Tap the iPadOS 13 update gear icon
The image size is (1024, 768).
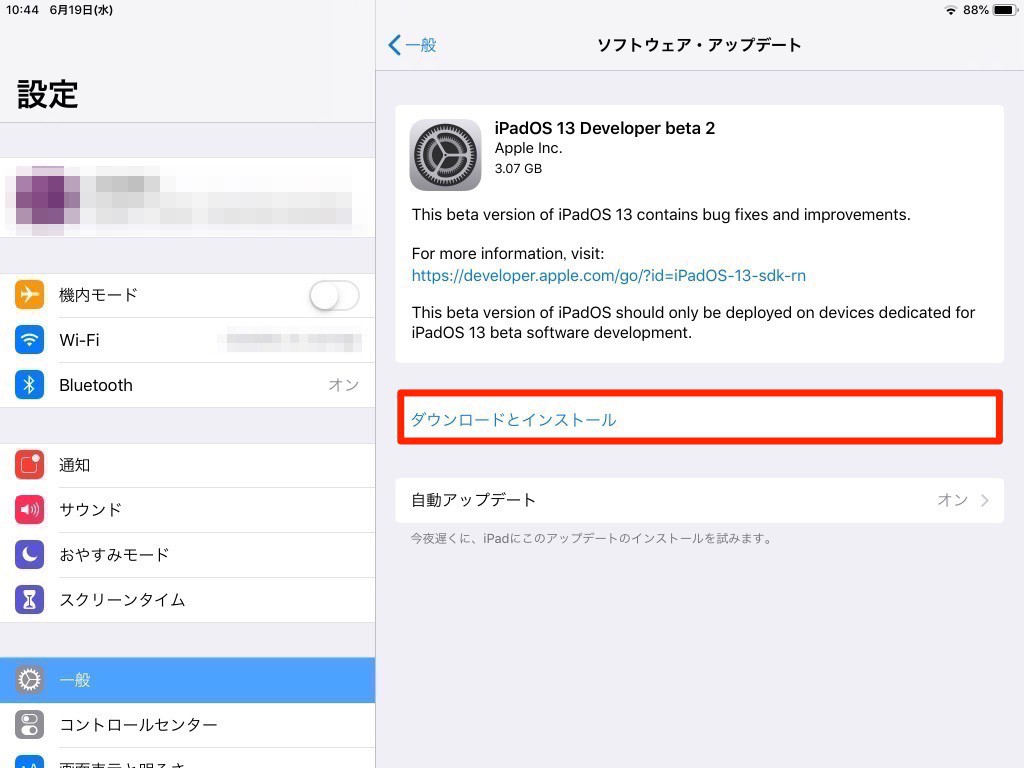click(x=445, y=155)
